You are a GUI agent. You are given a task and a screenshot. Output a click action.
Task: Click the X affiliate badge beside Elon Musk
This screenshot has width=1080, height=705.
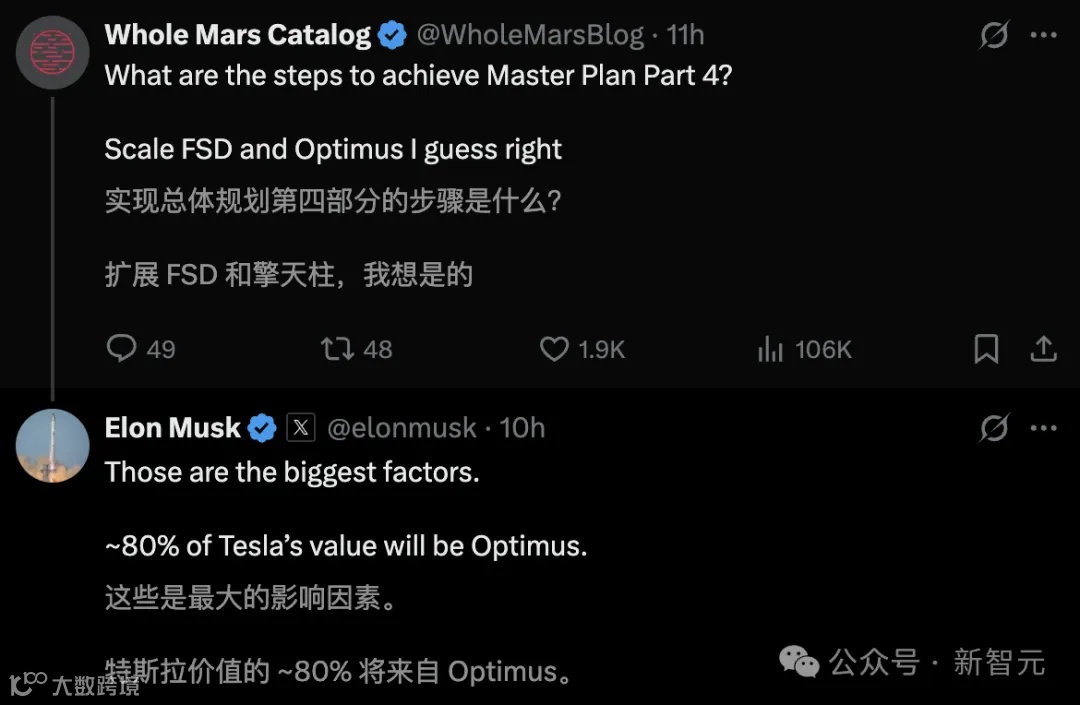(x=301, y=429)
